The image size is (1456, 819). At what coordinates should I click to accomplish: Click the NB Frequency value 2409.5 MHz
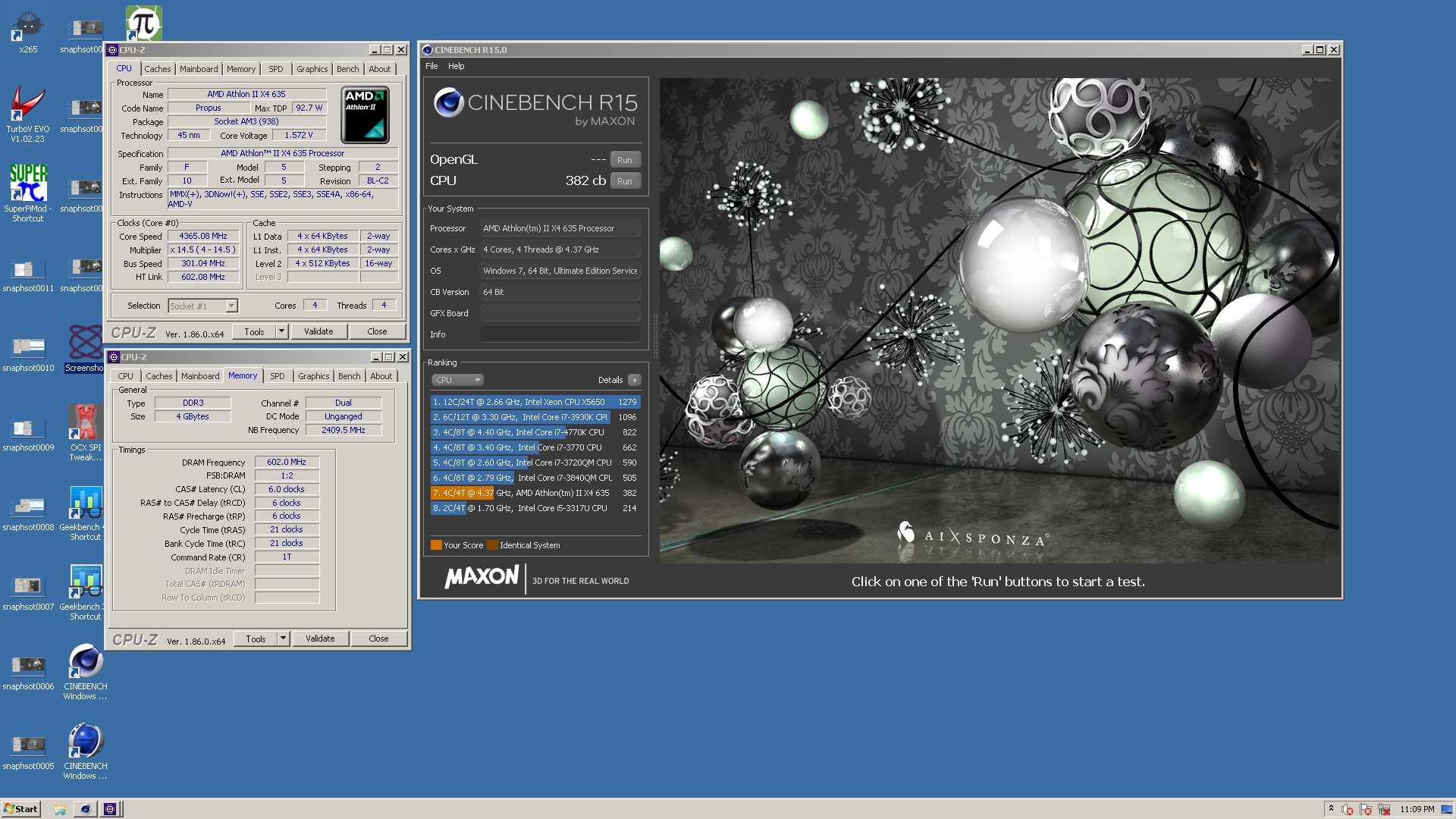tap(344, 430)
